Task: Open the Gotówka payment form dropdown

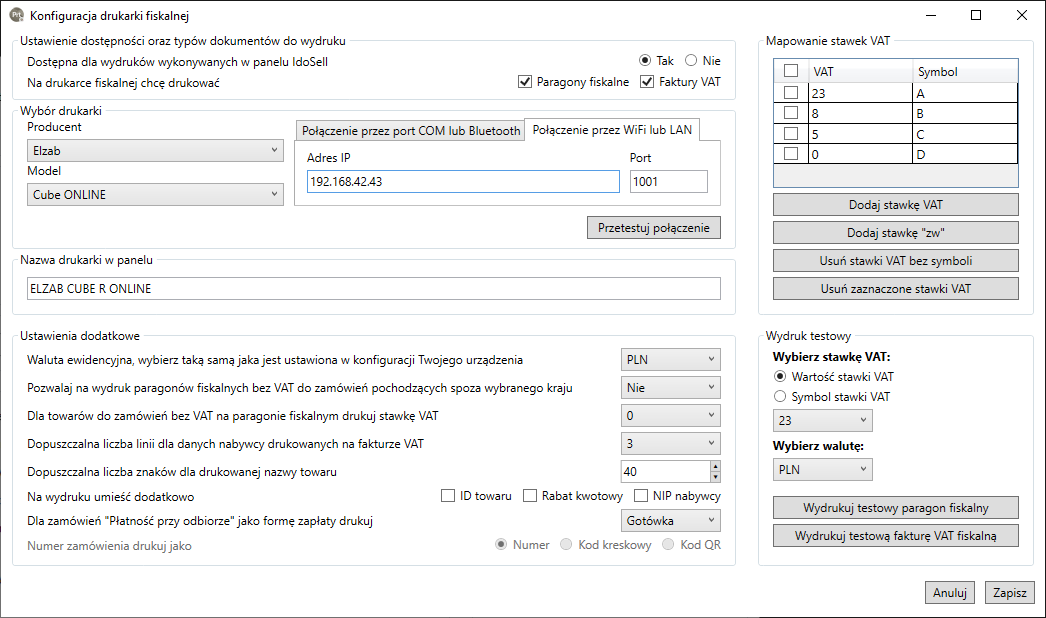Action: coord(670,520)
